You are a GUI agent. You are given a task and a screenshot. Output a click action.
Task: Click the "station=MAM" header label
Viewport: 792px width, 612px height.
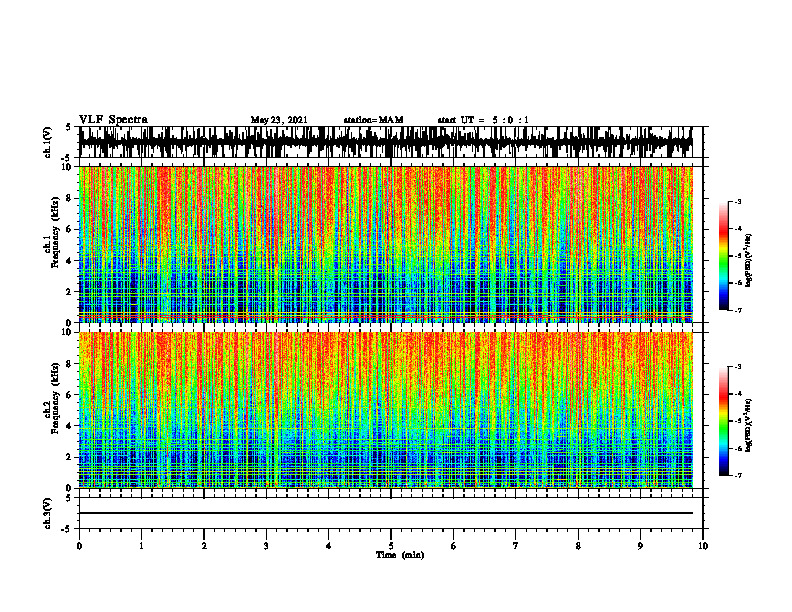[x=374, y=120]
